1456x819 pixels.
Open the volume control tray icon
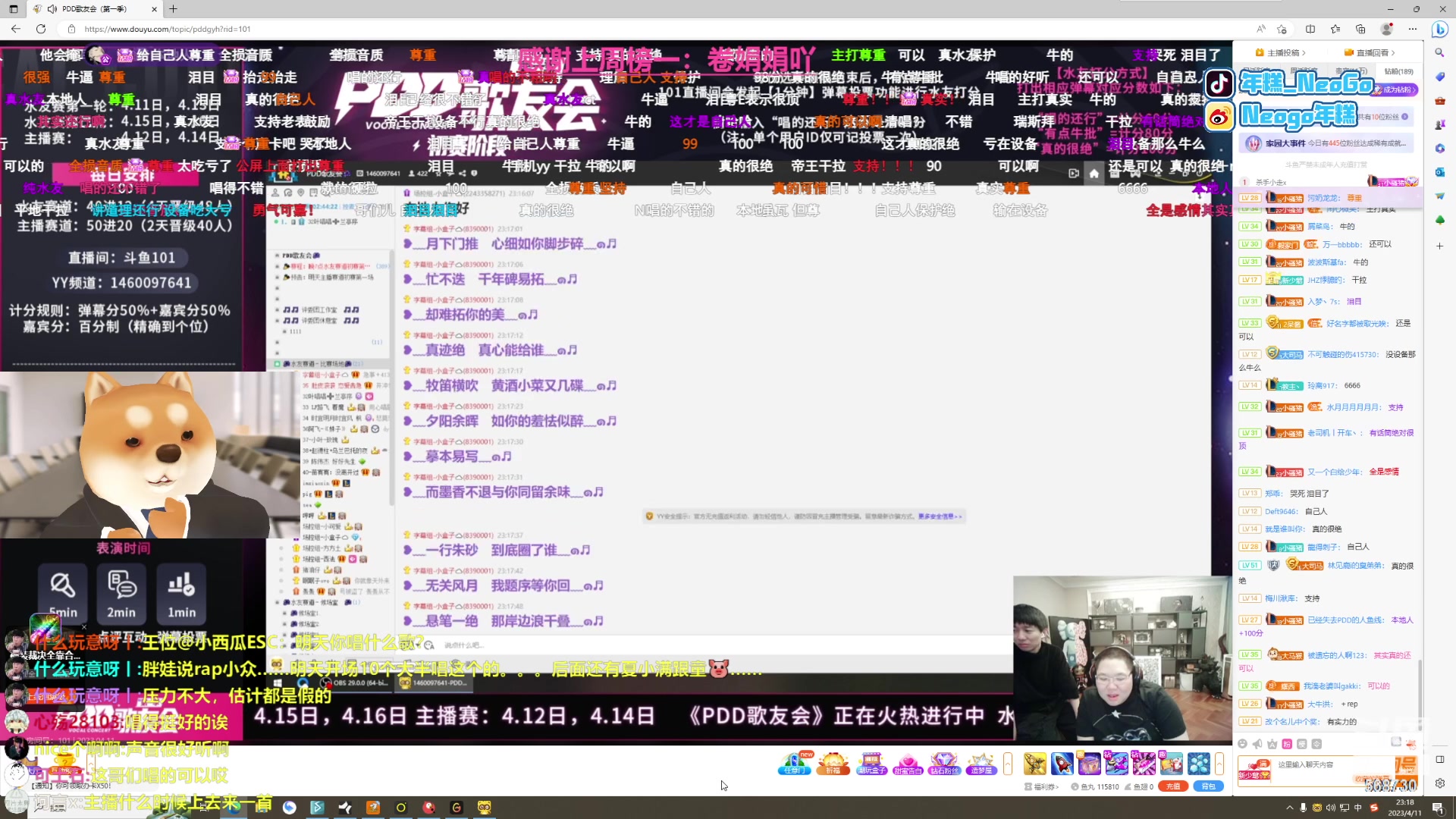[x=1331, y=808]
